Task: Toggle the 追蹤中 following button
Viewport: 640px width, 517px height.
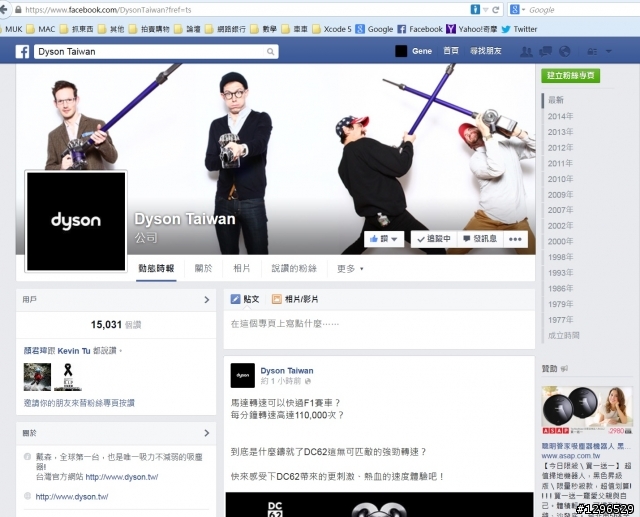Action: (434, 239)
